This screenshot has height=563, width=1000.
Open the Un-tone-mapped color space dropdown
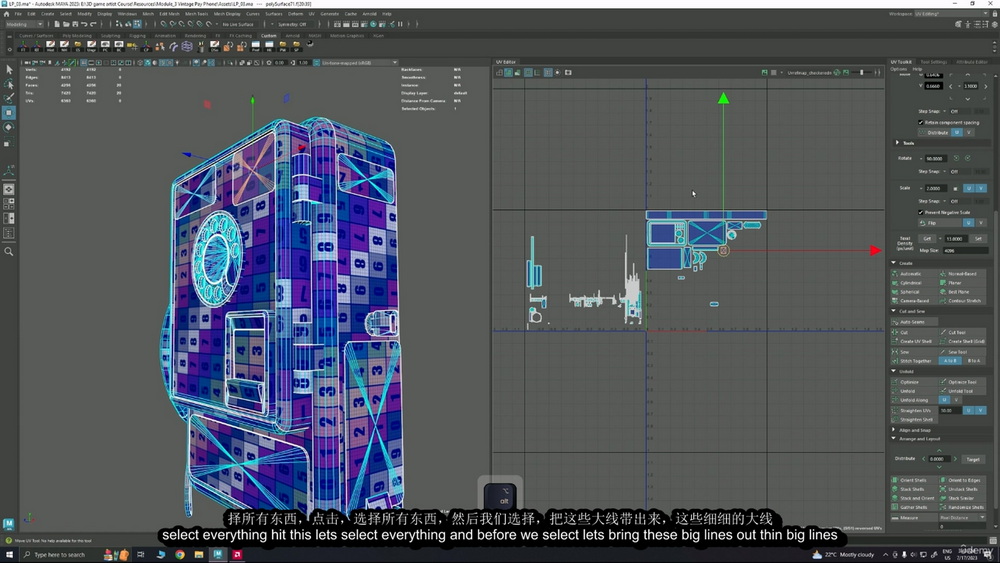coord(360,62)
